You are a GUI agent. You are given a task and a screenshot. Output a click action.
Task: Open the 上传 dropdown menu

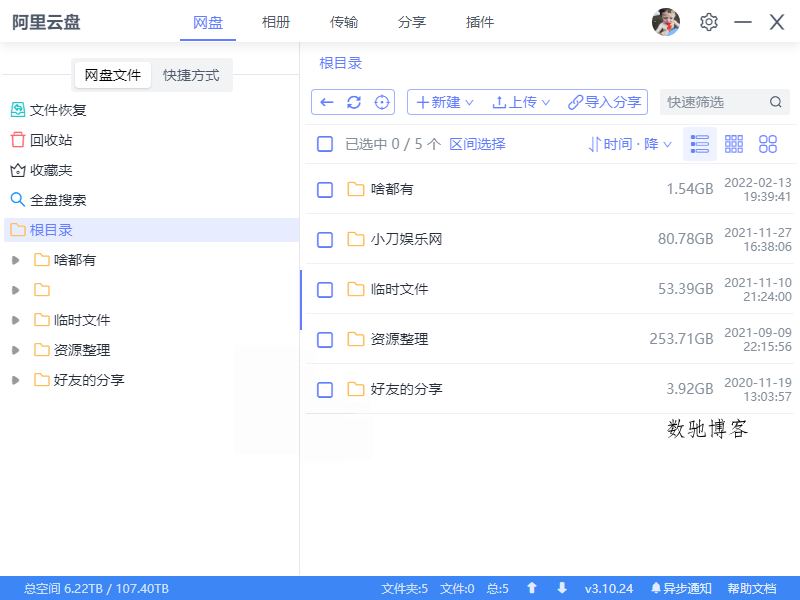521,102
